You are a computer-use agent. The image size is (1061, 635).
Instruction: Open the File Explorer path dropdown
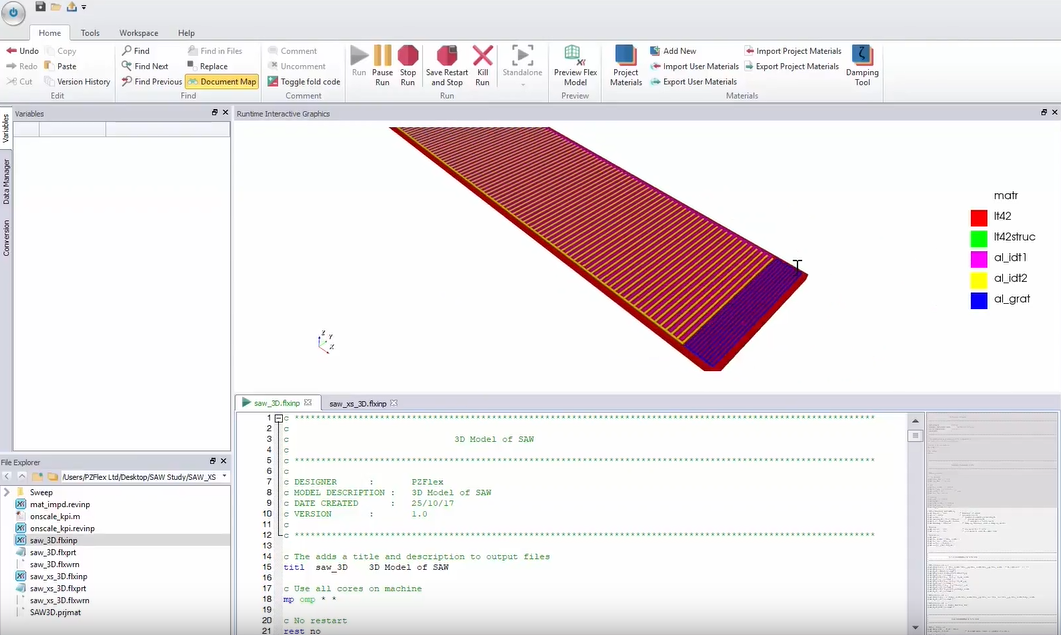coord(224,477)
